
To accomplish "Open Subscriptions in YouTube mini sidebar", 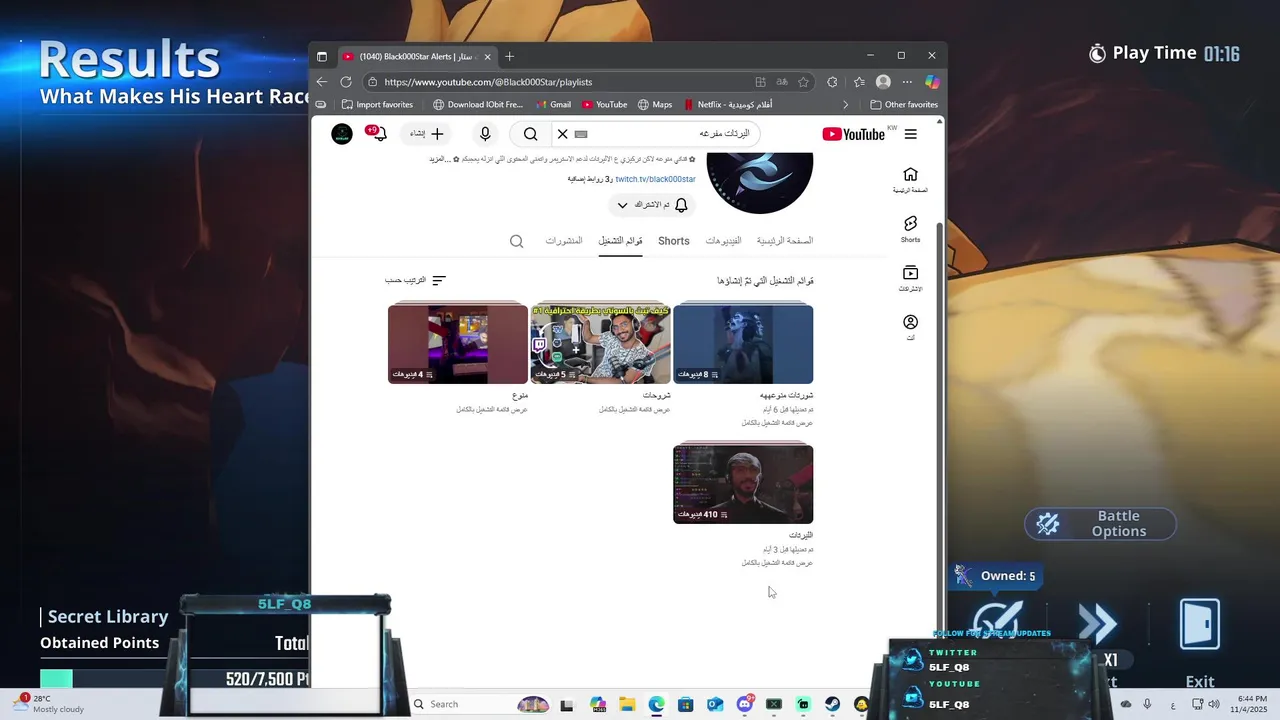I will coord(910,278).
